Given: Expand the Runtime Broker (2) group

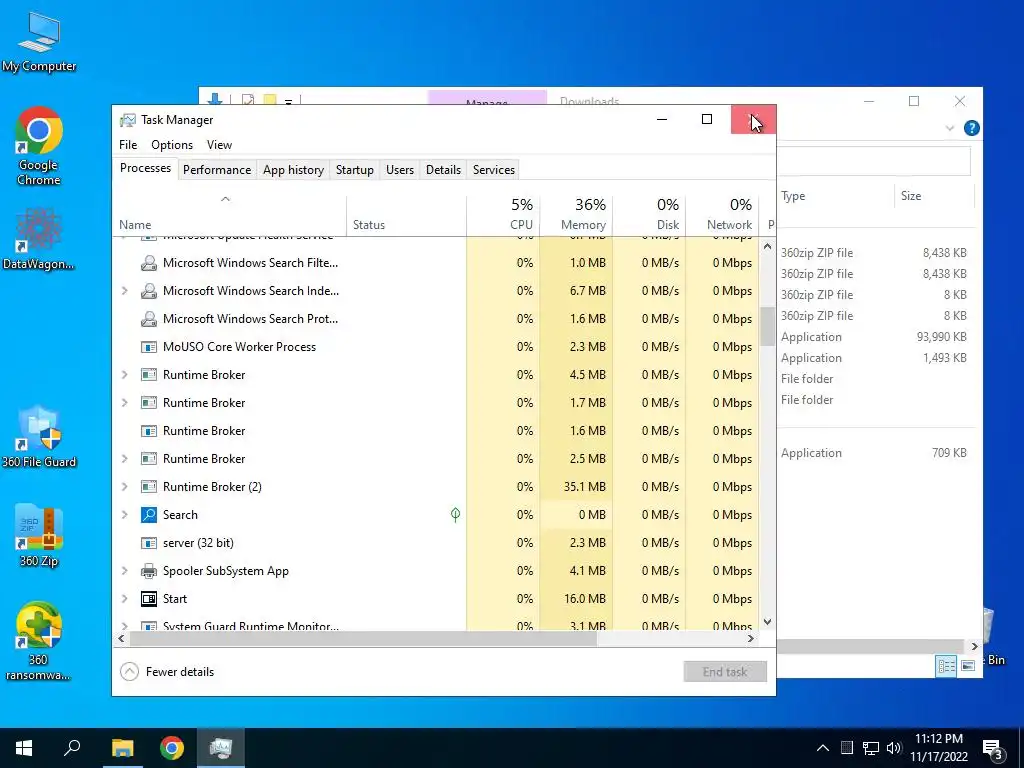Looking at the screenshot, I should [x=125, y=487].
